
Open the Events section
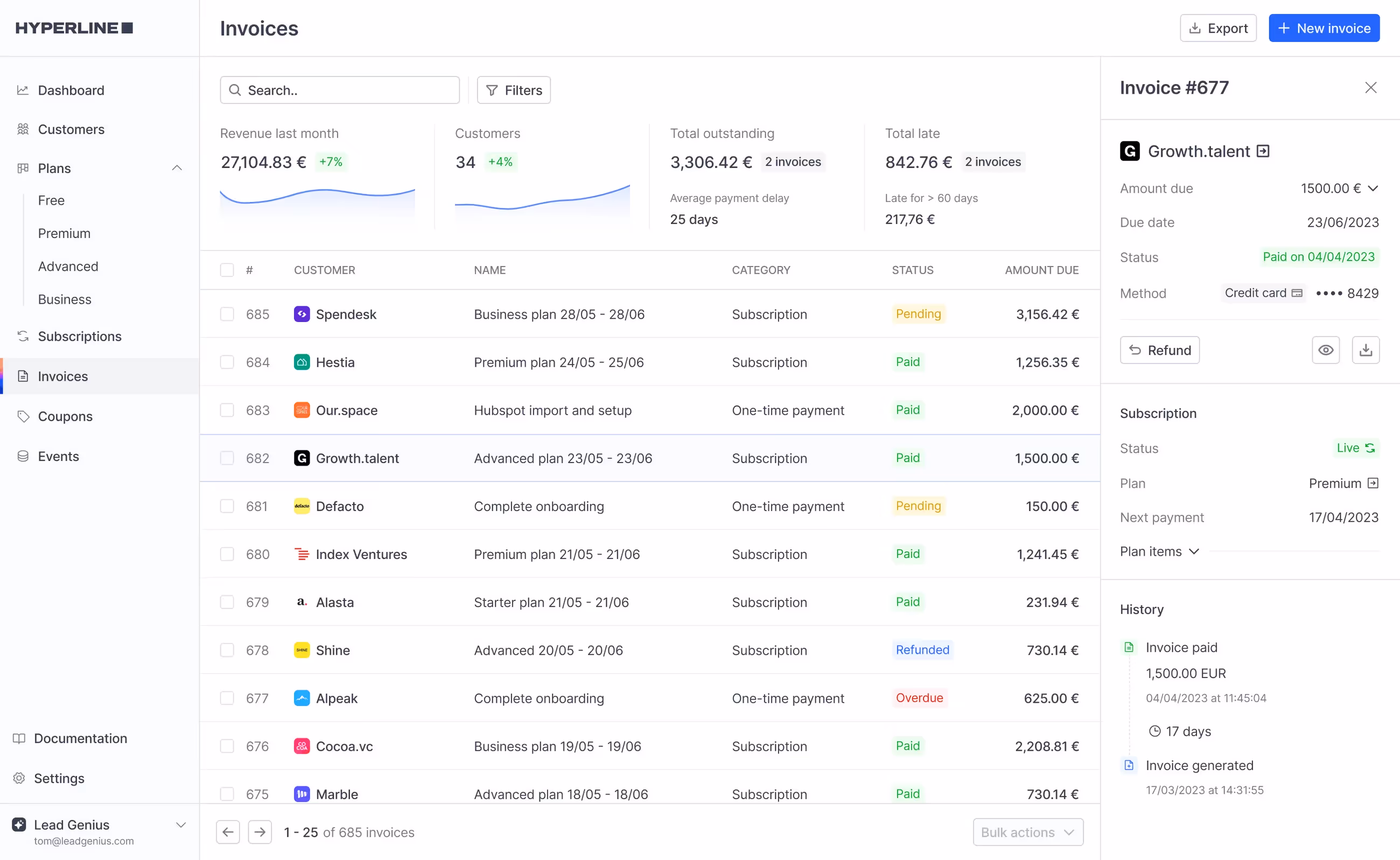59,456
